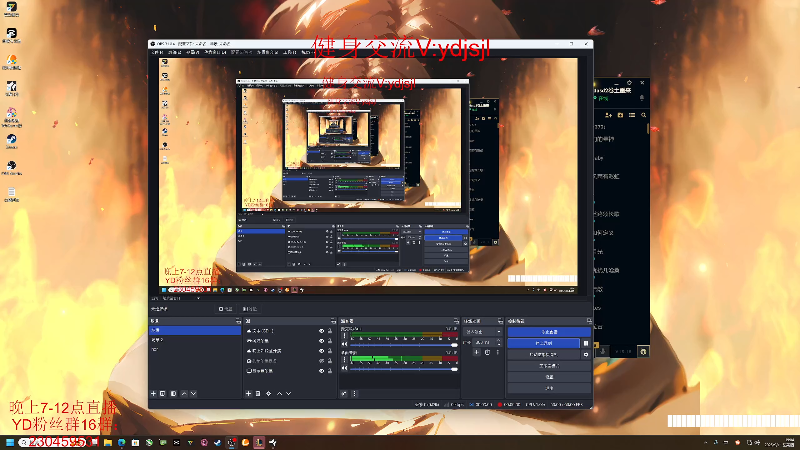
Task: Move the scene up in Scenes panel
Action: [x=184, y=393]
